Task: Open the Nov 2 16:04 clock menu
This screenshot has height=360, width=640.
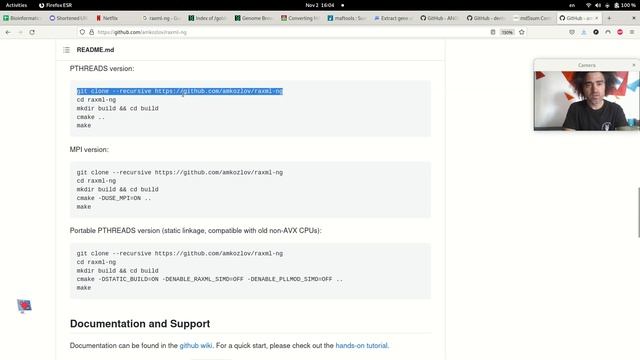Action: 320,5
